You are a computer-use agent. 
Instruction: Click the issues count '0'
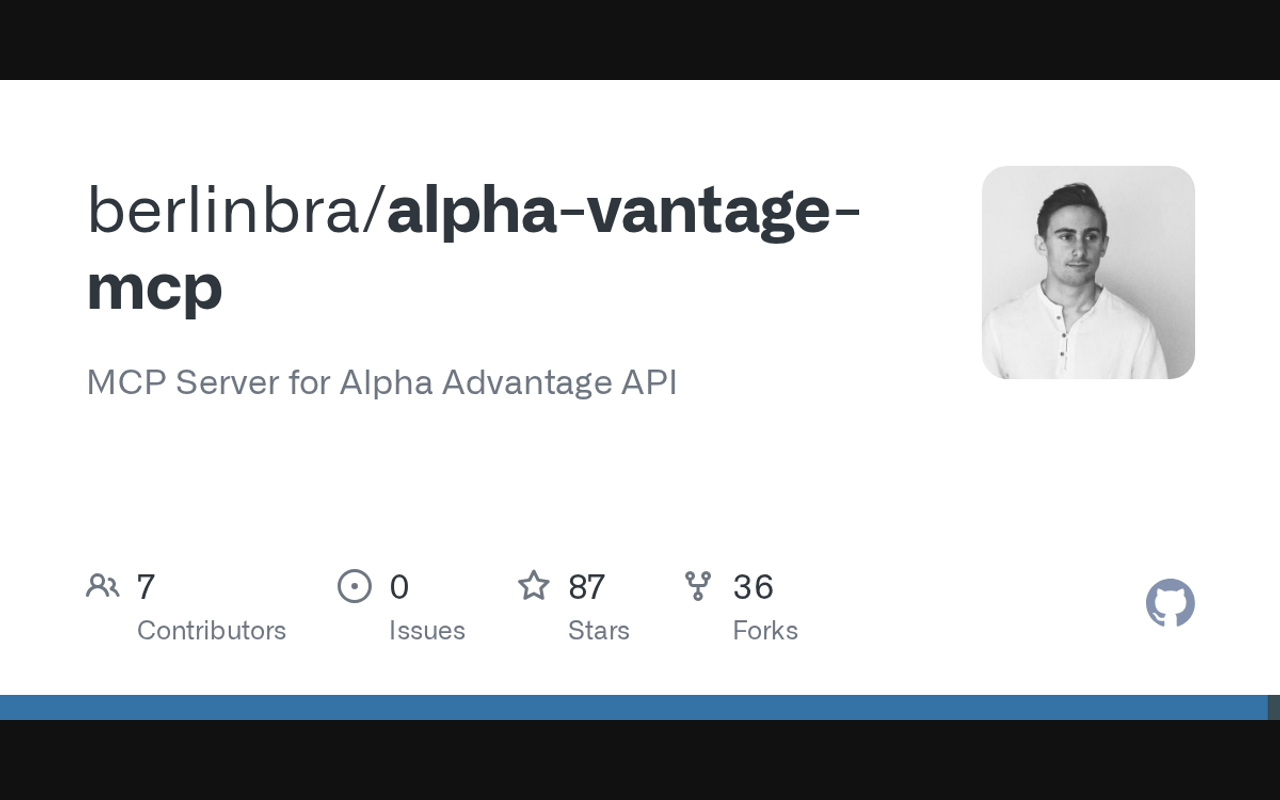click(399, 587)
